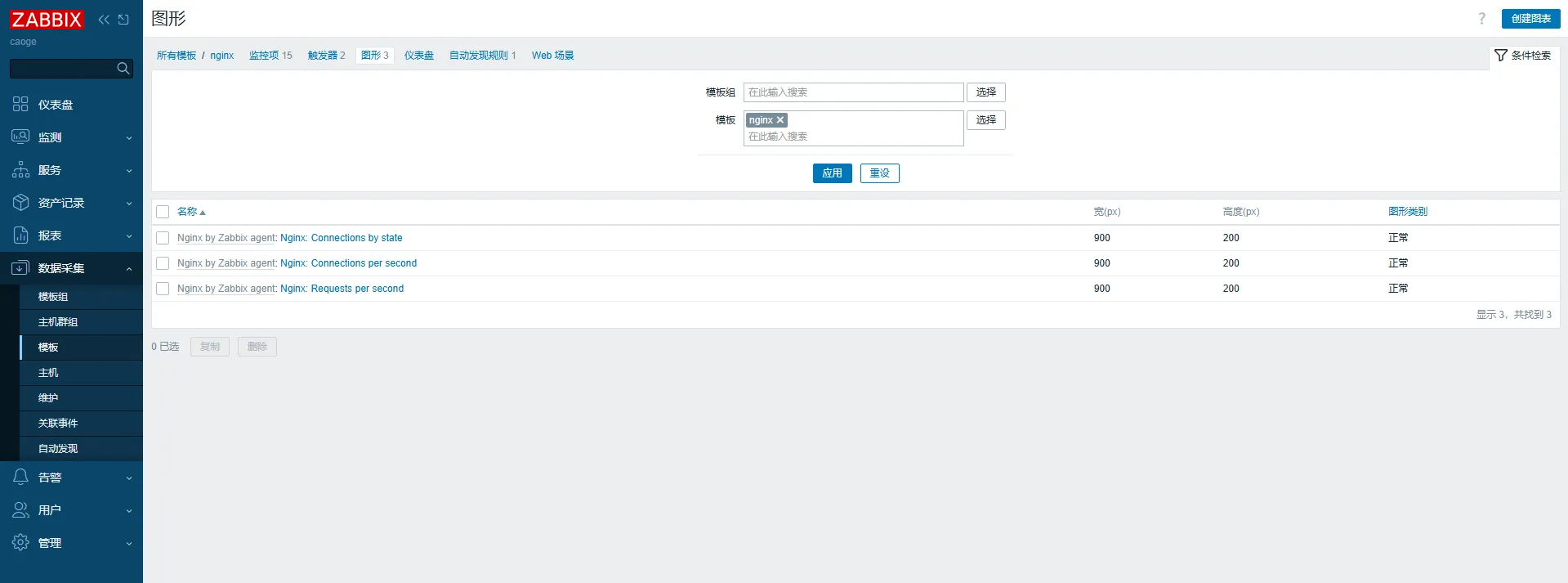Click the filter funnel icon (条件检索)
The height and width of the screenshot is (583, 1568).
(x=1500, y=55)
